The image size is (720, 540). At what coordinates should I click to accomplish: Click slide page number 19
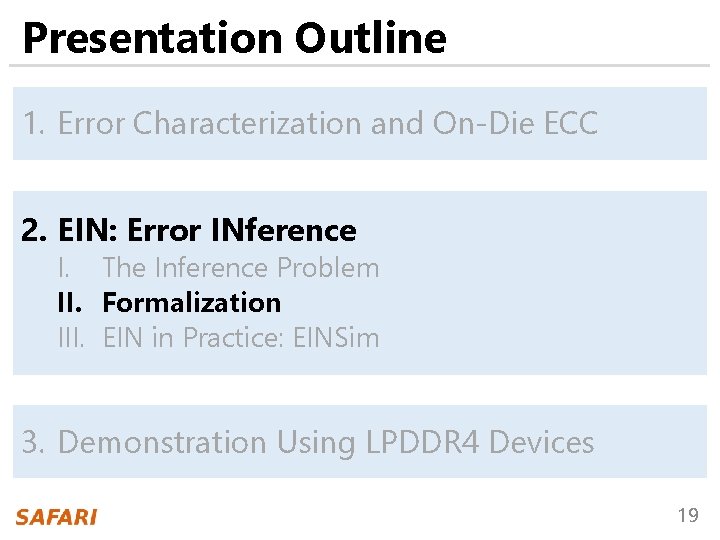click(x=688, y=516)
